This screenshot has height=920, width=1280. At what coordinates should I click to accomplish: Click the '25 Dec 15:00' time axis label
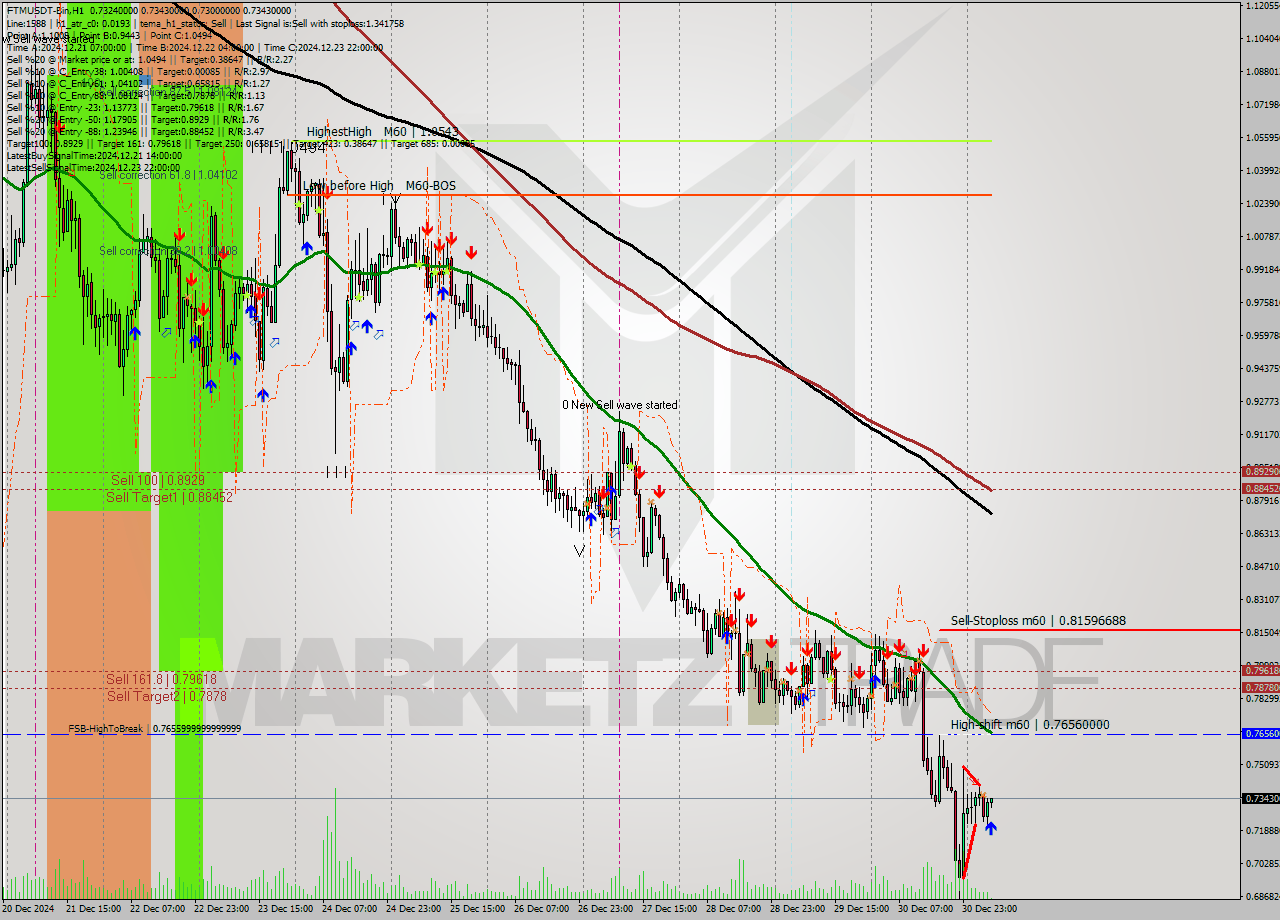[x=478, y=909]
